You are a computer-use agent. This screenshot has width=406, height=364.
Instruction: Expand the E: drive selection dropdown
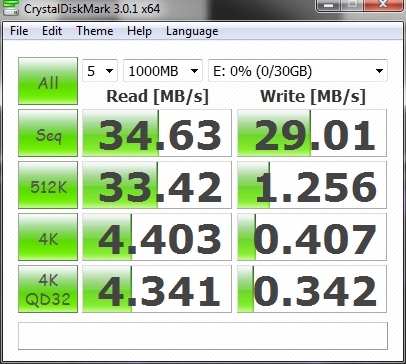(298, 71)
